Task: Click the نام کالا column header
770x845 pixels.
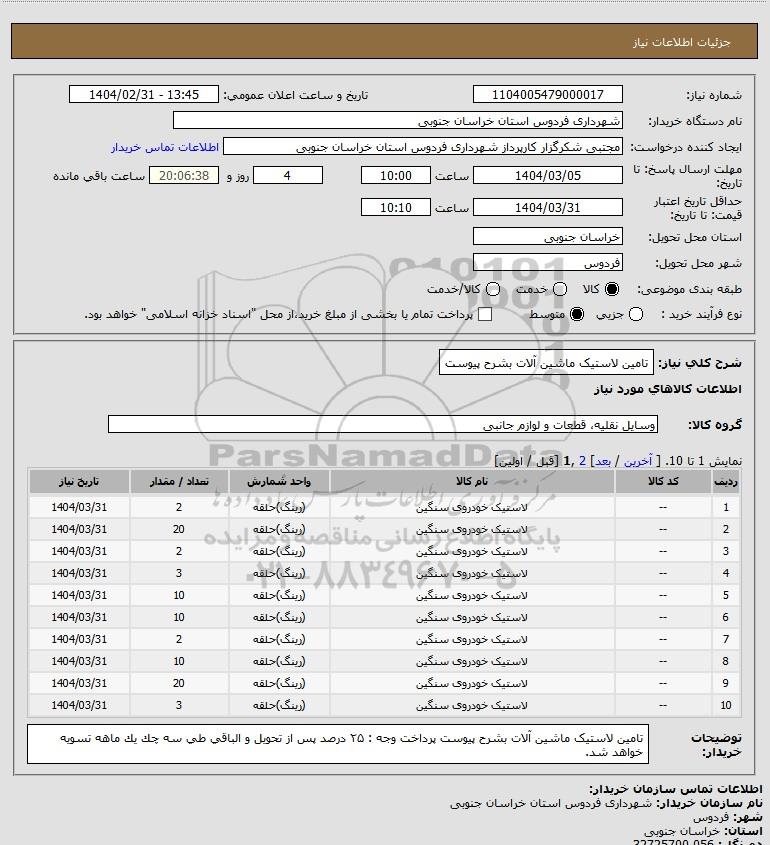Action: click(x=472, y=481)
